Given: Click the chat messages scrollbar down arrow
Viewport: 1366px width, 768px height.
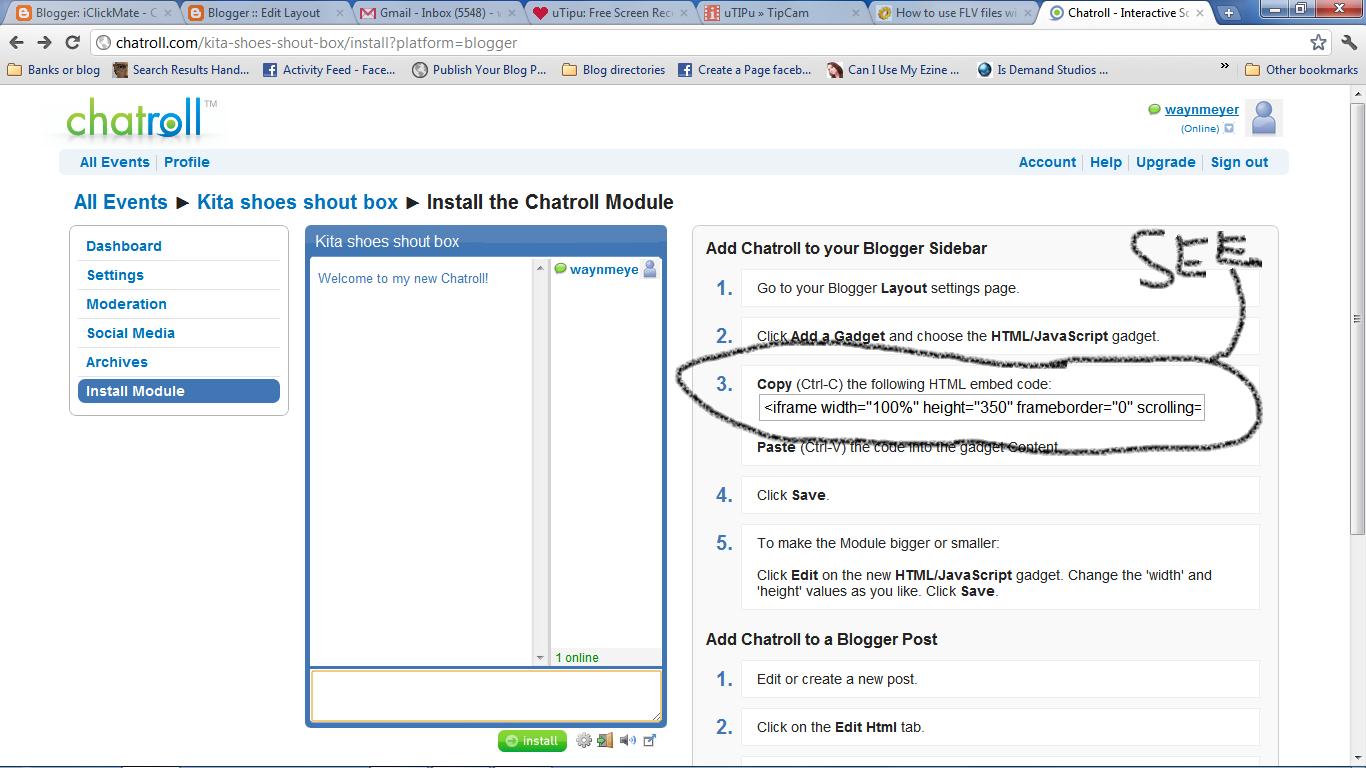Looking at the screenshot, I should 540,657.
